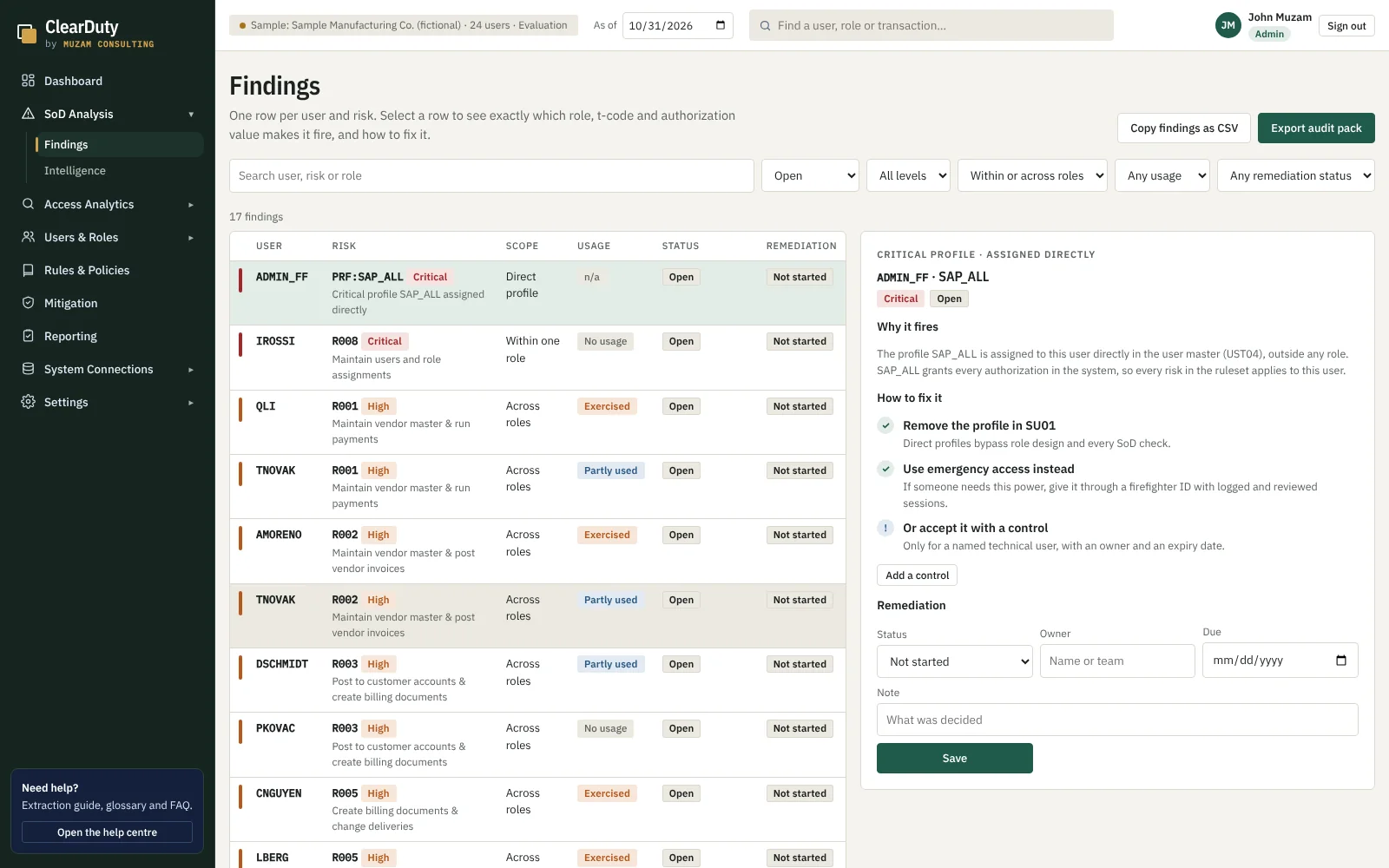The height and width of the screenshot is (868, 1389).
Task: Open the Open status filter dropdown
Action: (810, 175)
